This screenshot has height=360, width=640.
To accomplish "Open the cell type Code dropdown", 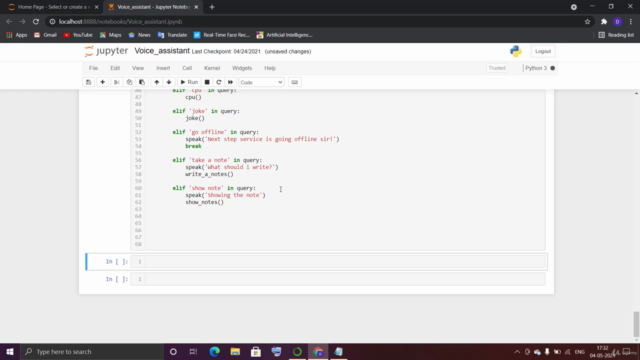I will coord(261,82).
